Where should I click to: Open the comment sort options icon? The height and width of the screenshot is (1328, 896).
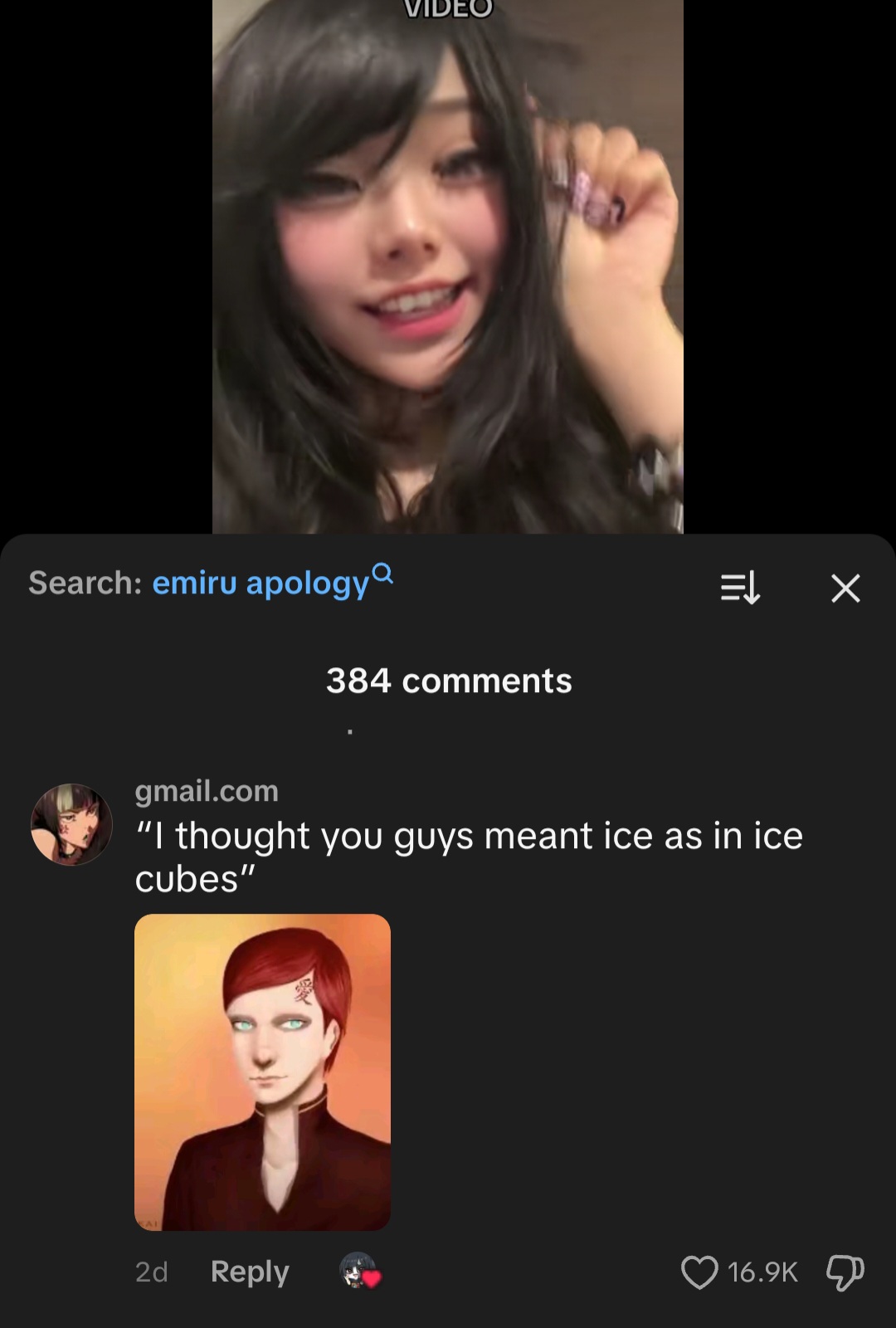click(739, 588)
